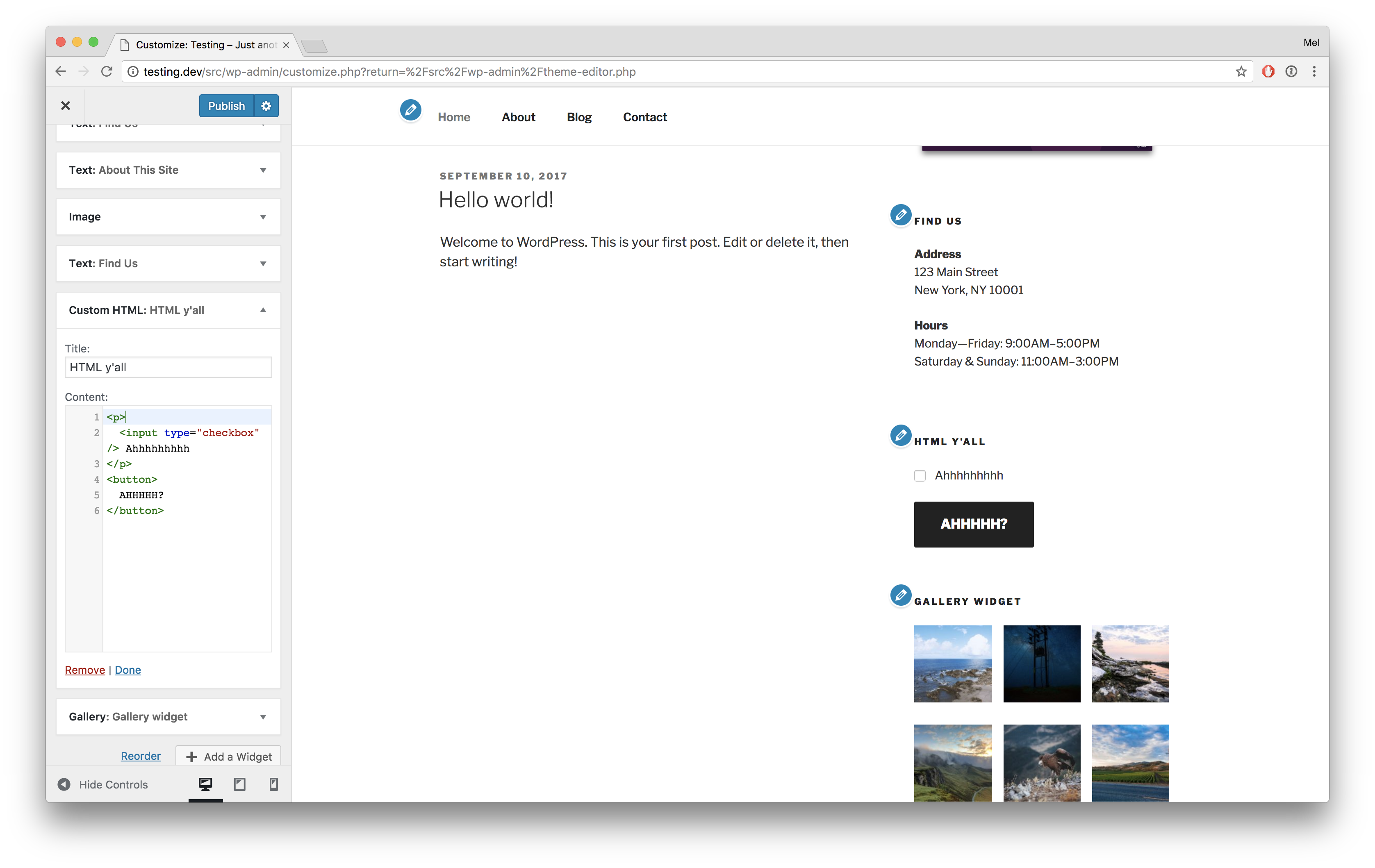Expand the Gallery: Gallery widget panel
The height and width of the screenshot is (868, 1375).
click(168, 717)
